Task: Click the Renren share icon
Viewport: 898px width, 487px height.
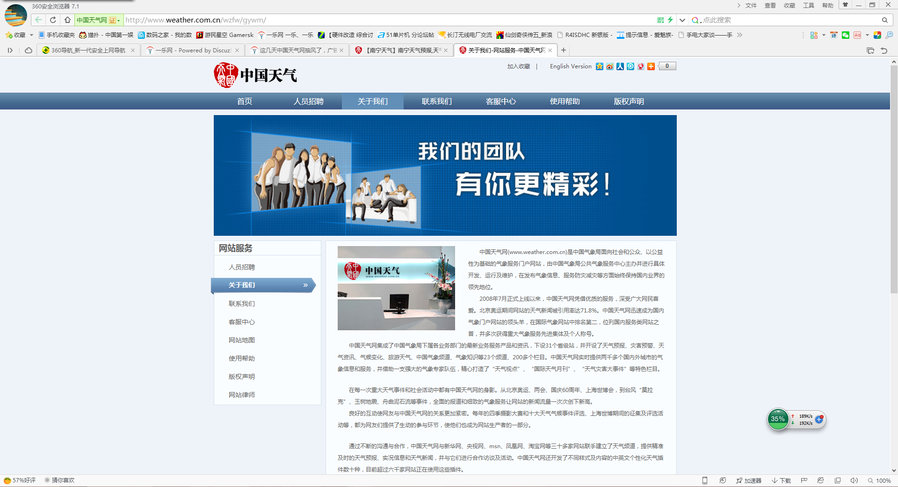Action: 620,66
